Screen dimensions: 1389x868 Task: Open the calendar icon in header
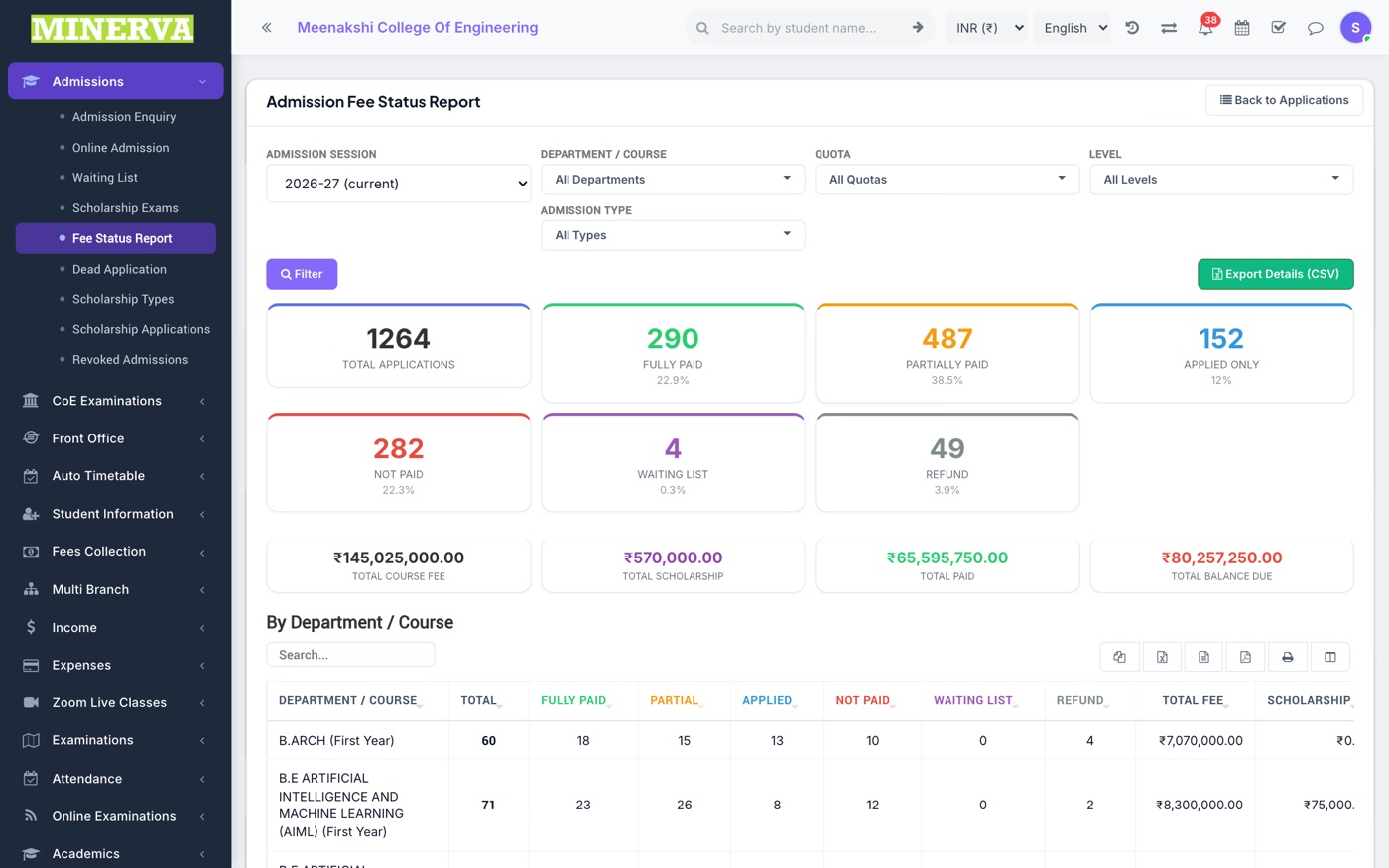pyautogui.click(x=1242, y=28)
